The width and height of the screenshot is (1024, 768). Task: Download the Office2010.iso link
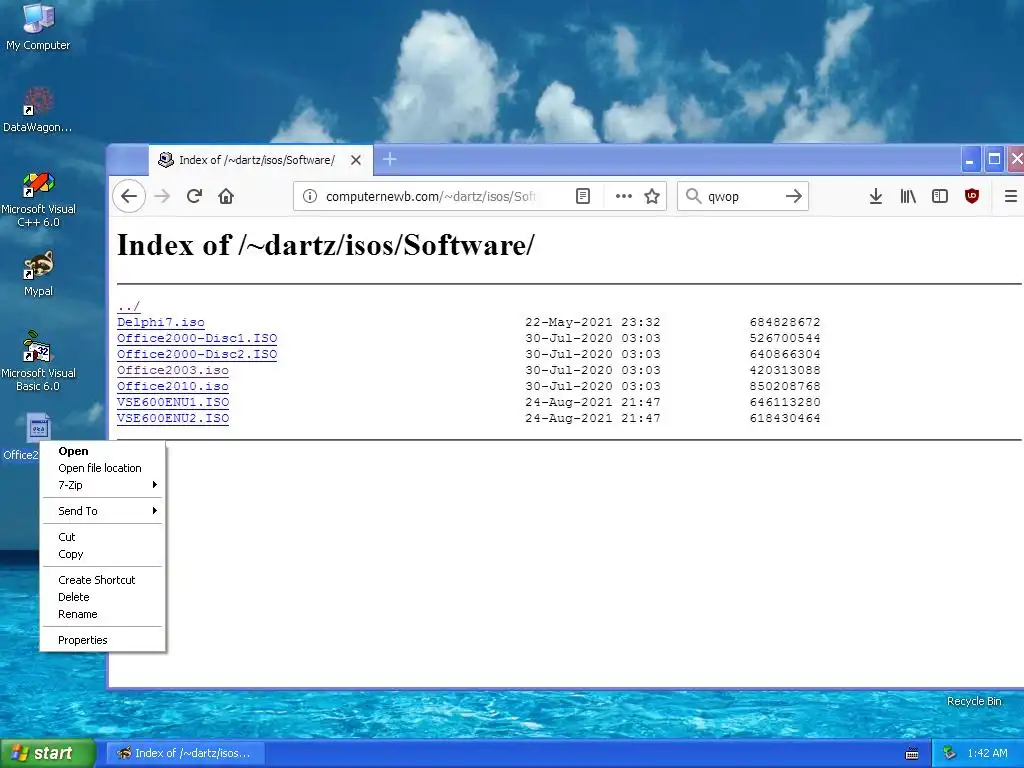[x=173, y=386]
